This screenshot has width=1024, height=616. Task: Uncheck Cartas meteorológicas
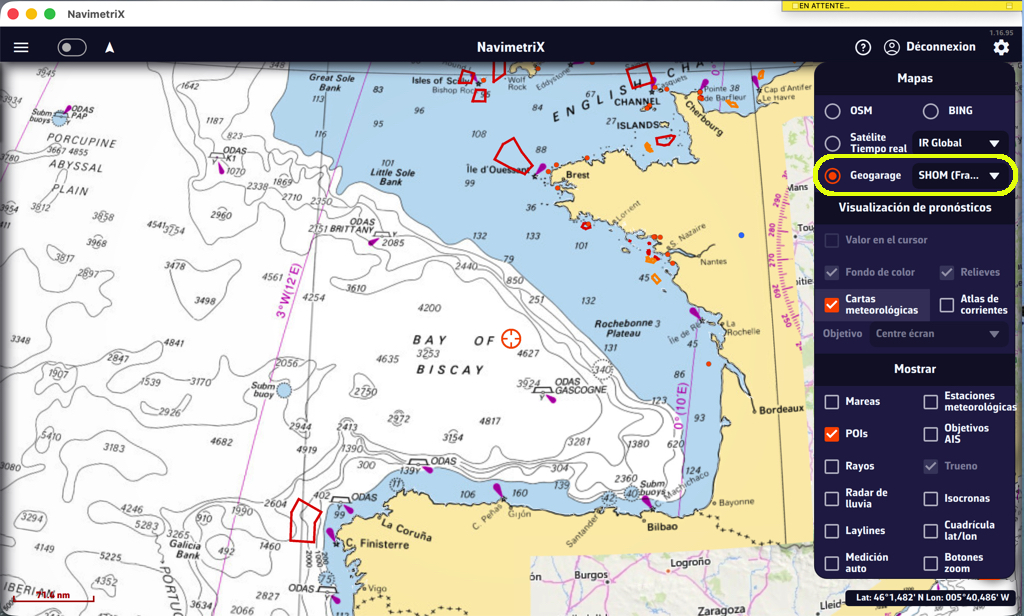click(831, 304)
